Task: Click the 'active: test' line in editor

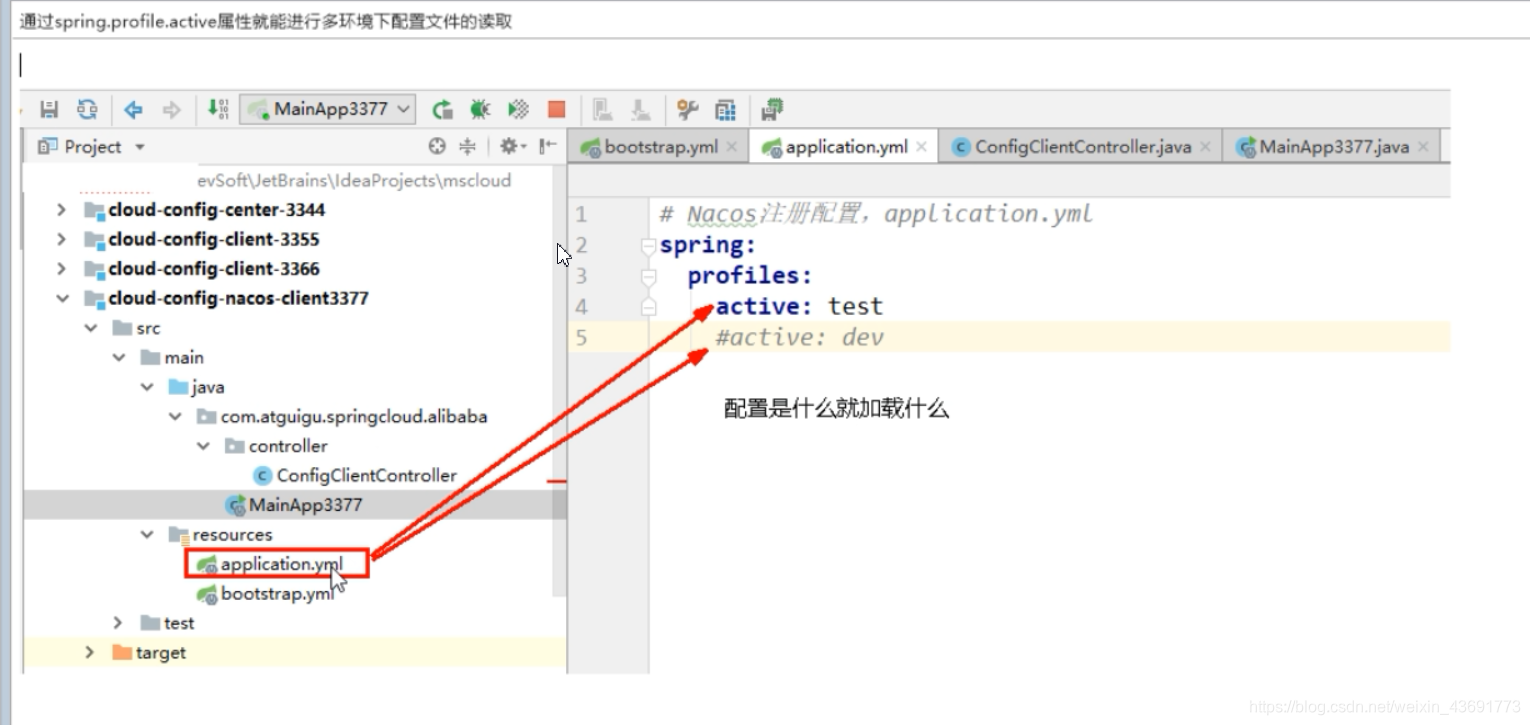Action: click(x=799, y=306)
